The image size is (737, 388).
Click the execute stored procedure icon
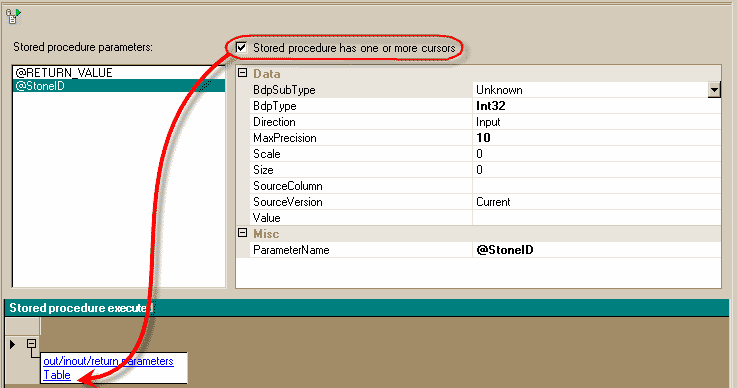13,16
